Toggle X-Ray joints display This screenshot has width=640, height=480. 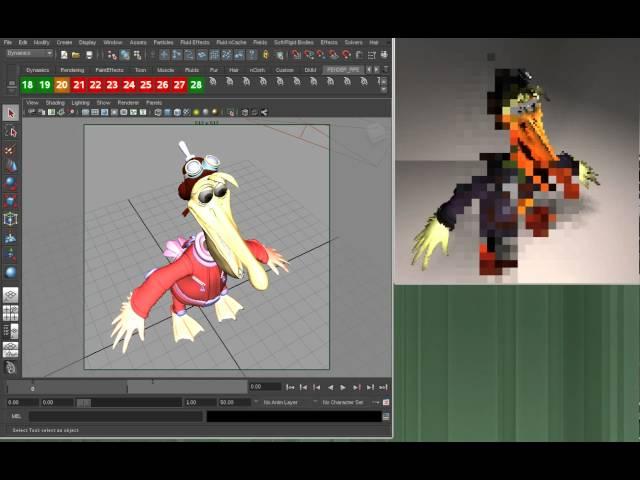click(264, 112)
